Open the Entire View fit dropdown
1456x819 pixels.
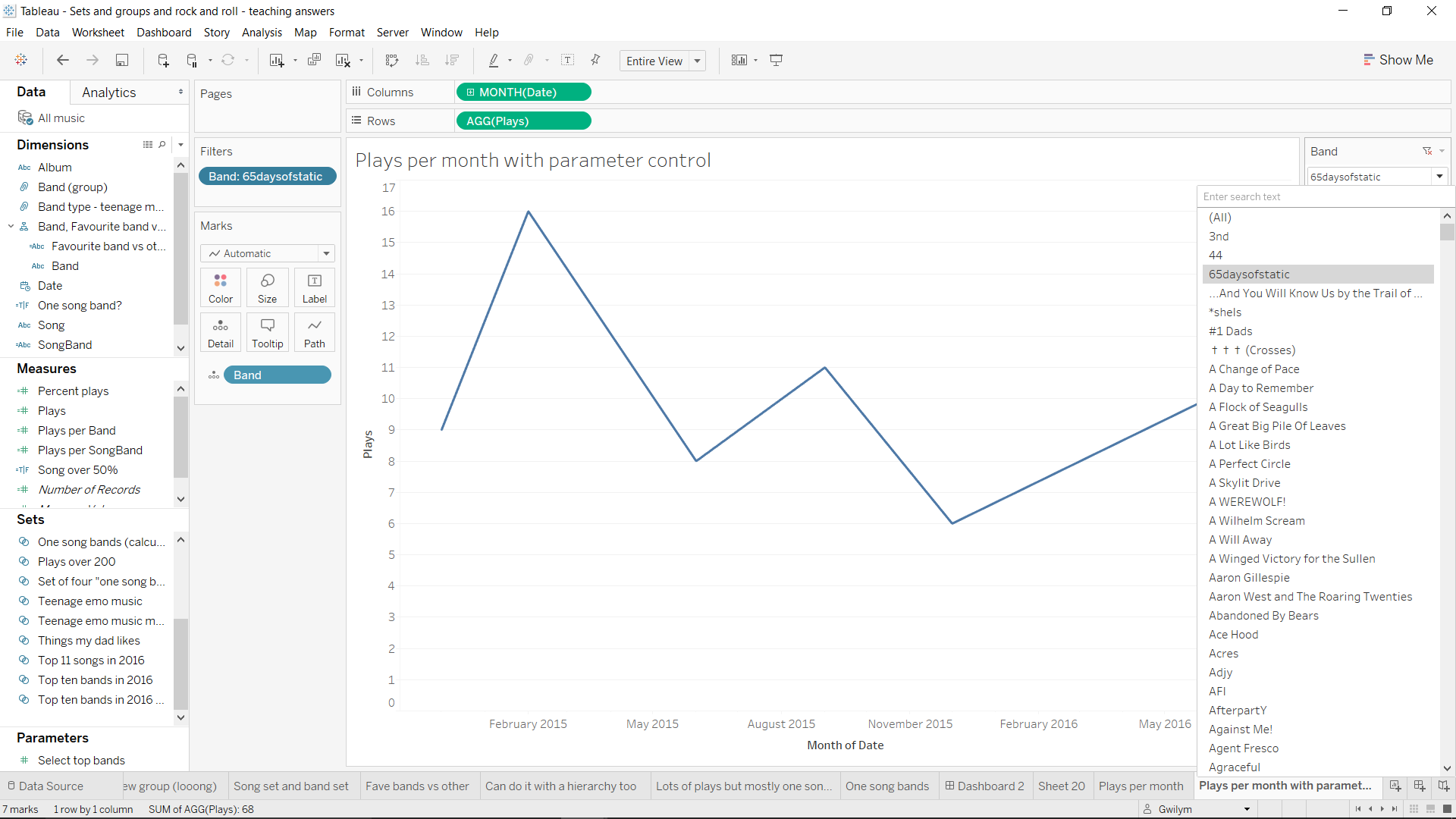tap(697, 61)
